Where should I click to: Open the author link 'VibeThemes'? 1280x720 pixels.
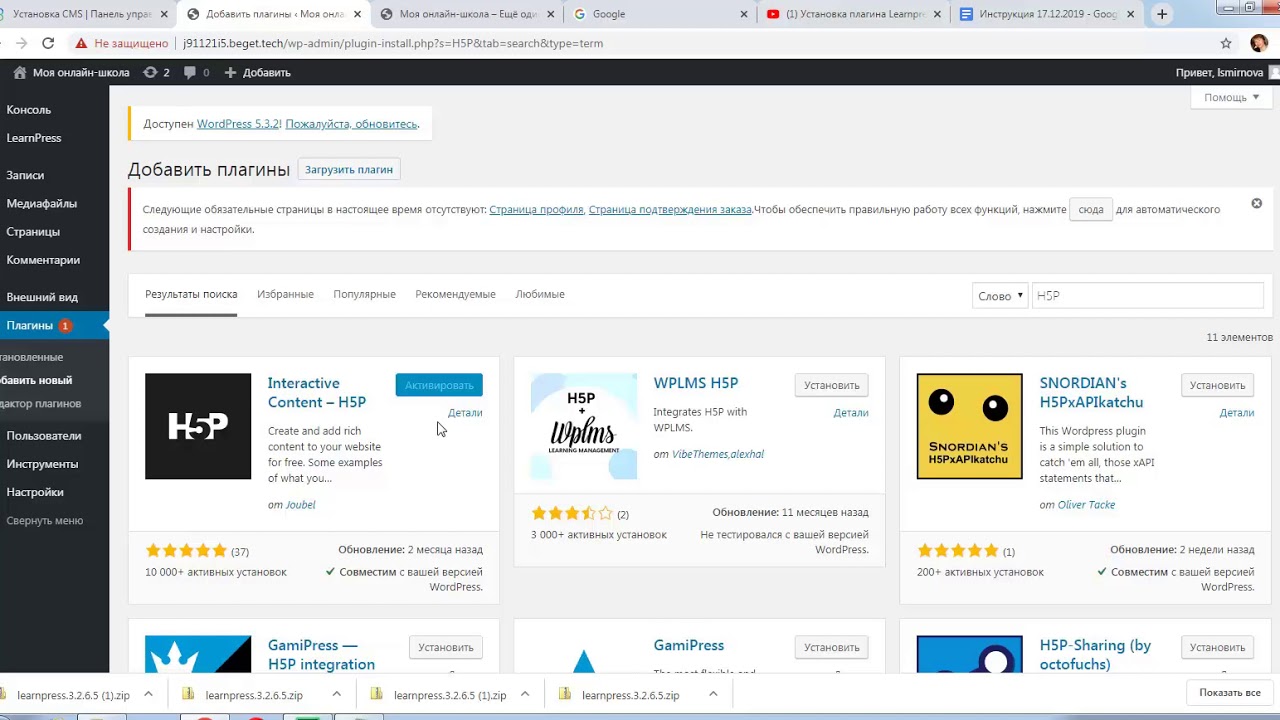(699, 454)
